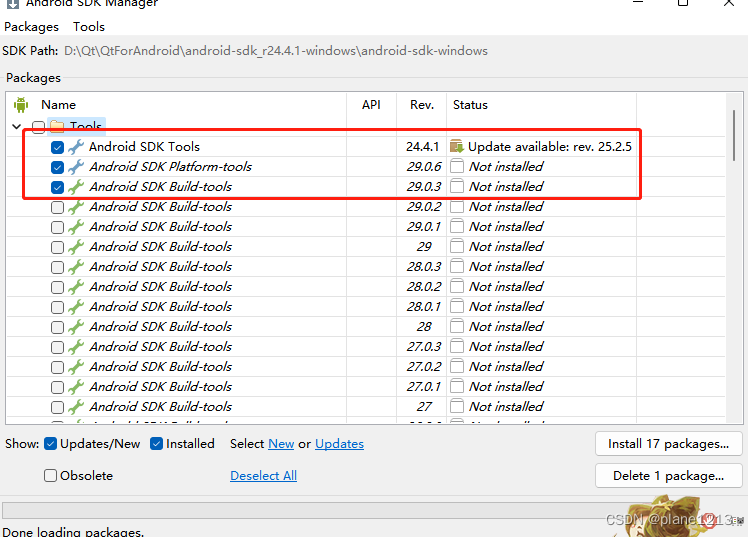Check Build-tools 29.0.2 checkbox

click(x=57, y=207)
